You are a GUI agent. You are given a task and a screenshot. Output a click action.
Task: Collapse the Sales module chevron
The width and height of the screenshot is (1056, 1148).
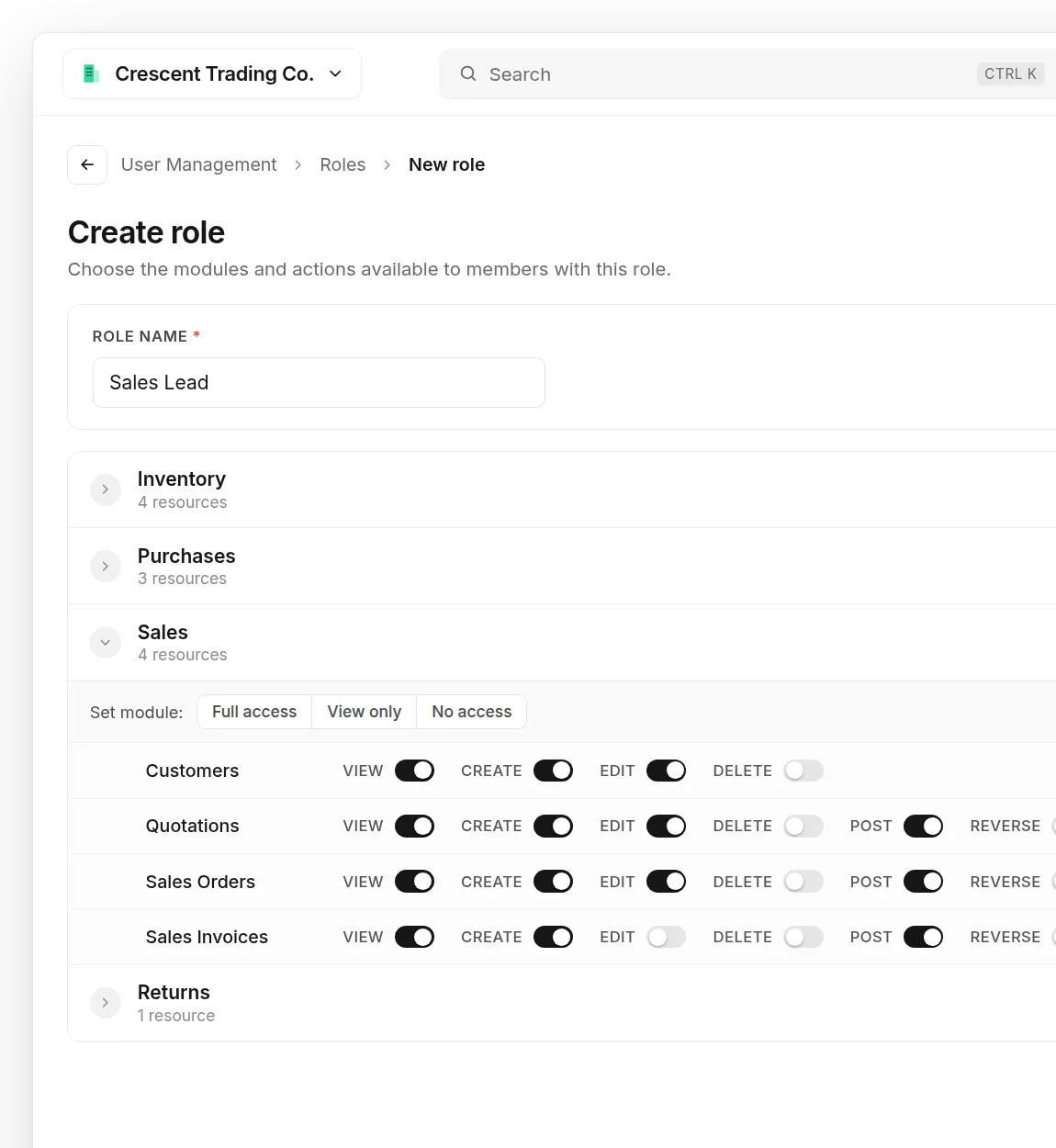coord(106,643)
